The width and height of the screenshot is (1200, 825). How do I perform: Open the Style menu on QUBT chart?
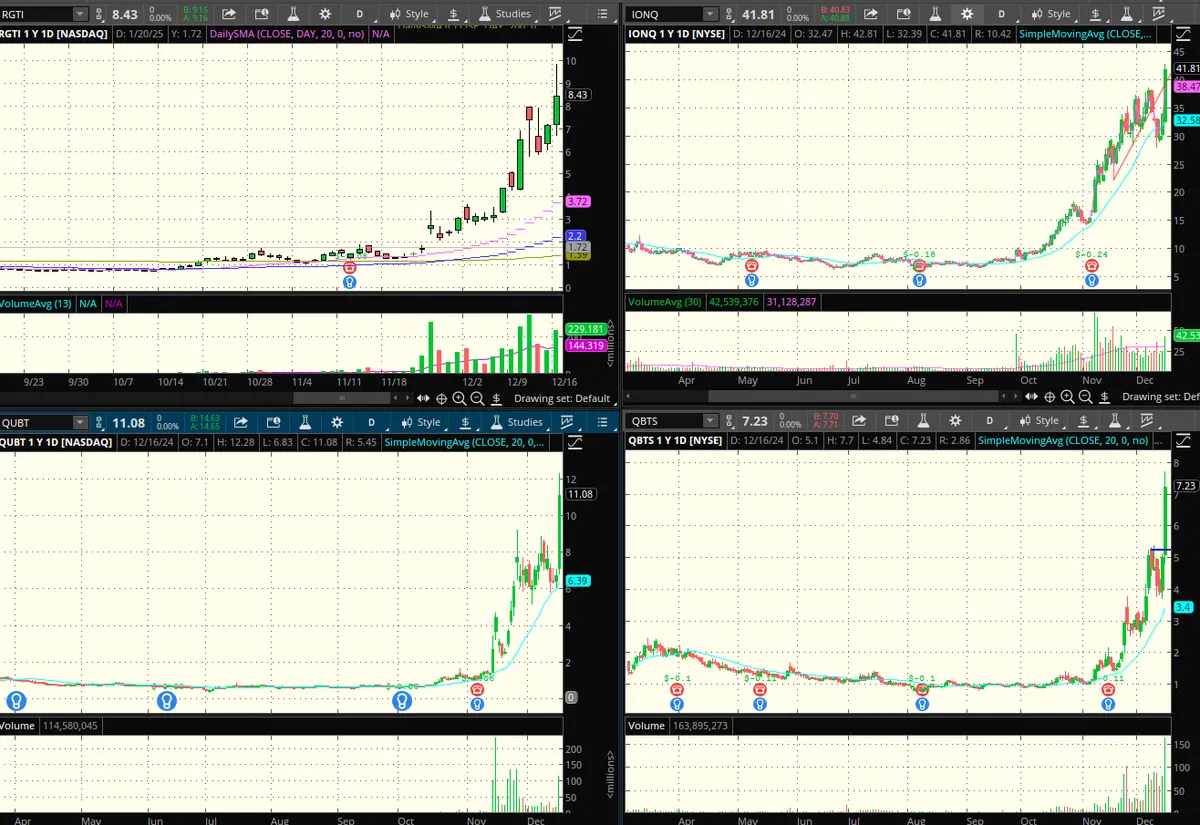[x=420, y=422]
